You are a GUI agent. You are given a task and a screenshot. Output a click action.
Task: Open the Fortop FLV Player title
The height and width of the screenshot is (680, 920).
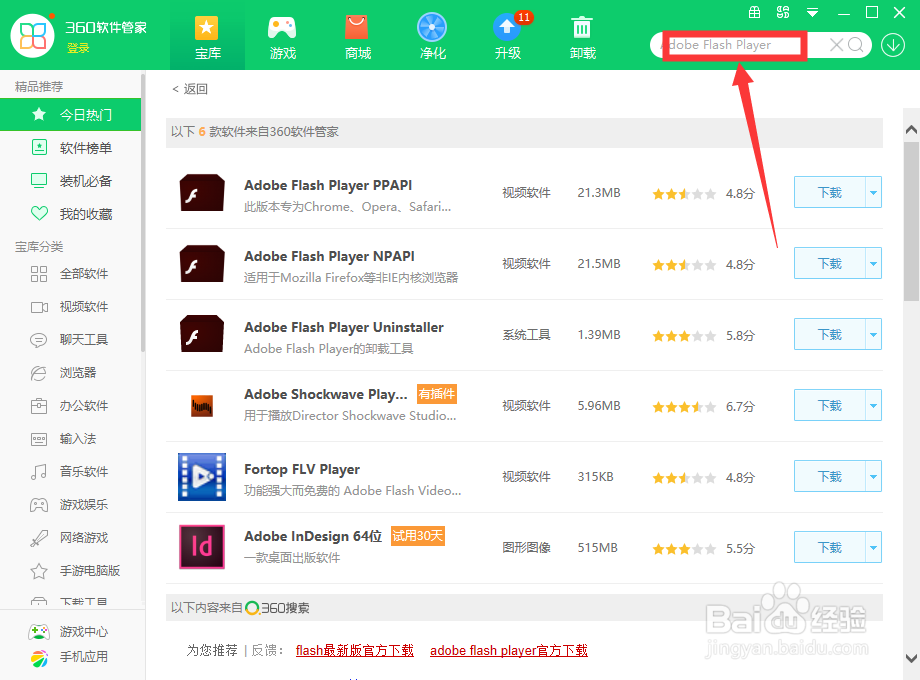(x=302, y=469)
